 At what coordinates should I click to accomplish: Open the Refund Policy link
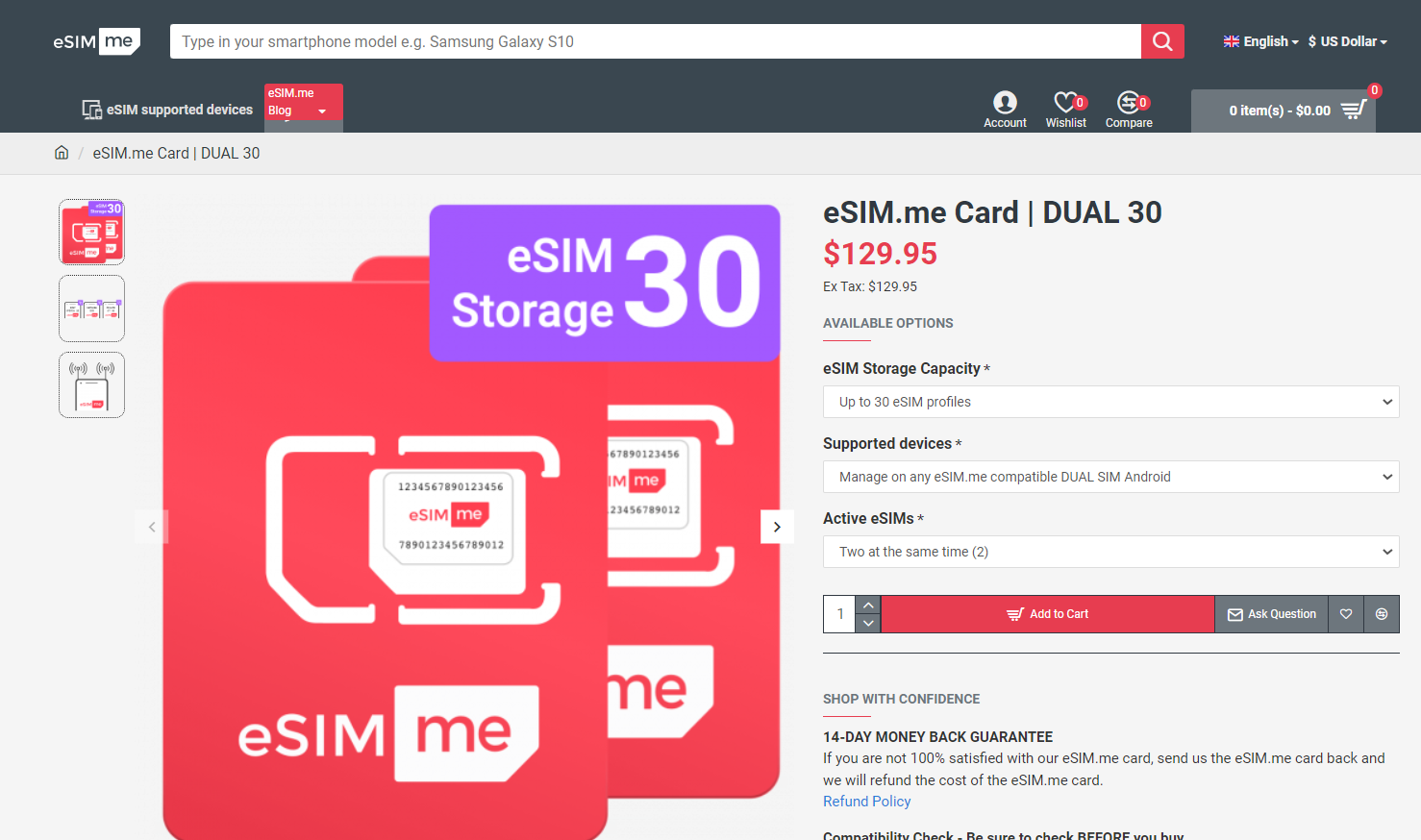pos(866,802)
